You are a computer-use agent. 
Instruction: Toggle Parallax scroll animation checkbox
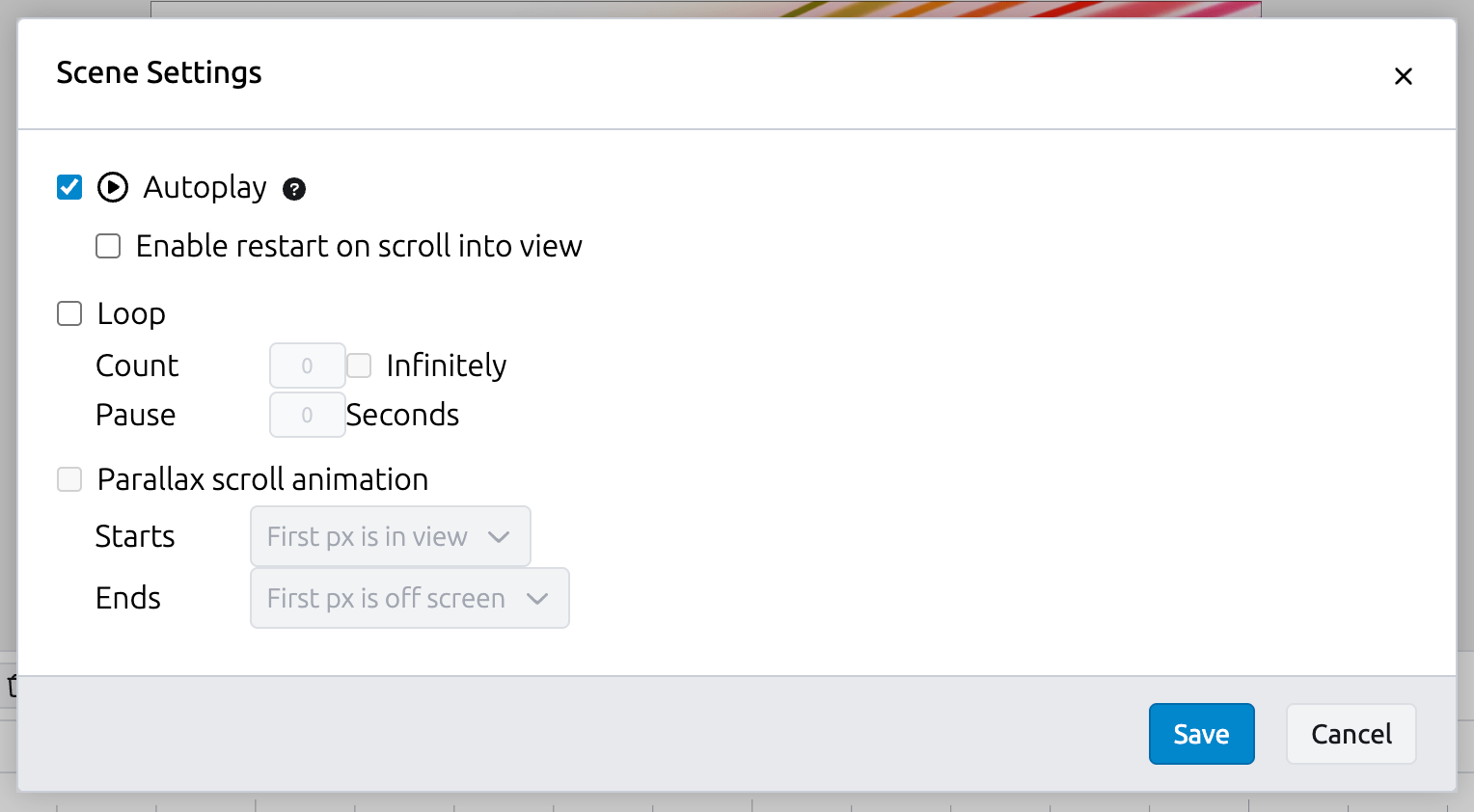click(69, 479)
